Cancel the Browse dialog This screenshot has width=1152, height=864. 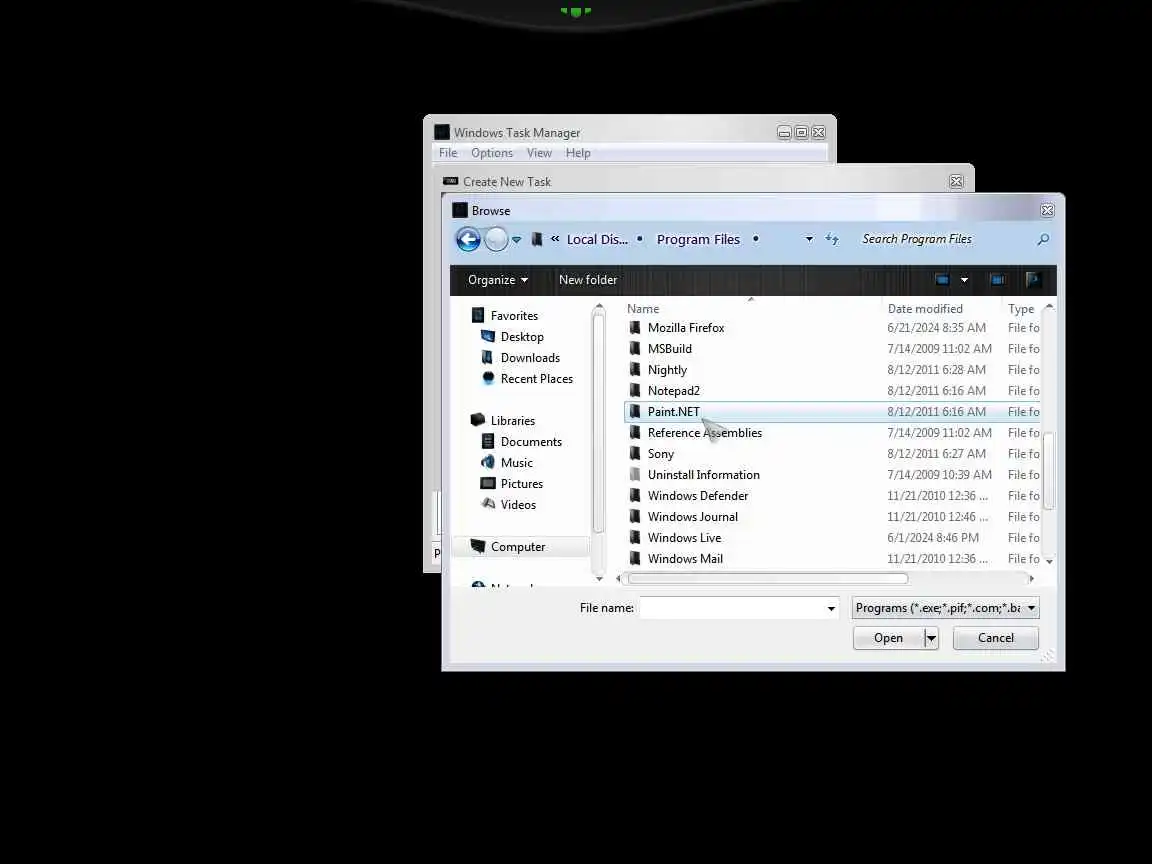pyautogui.click(x=996, y=638)
